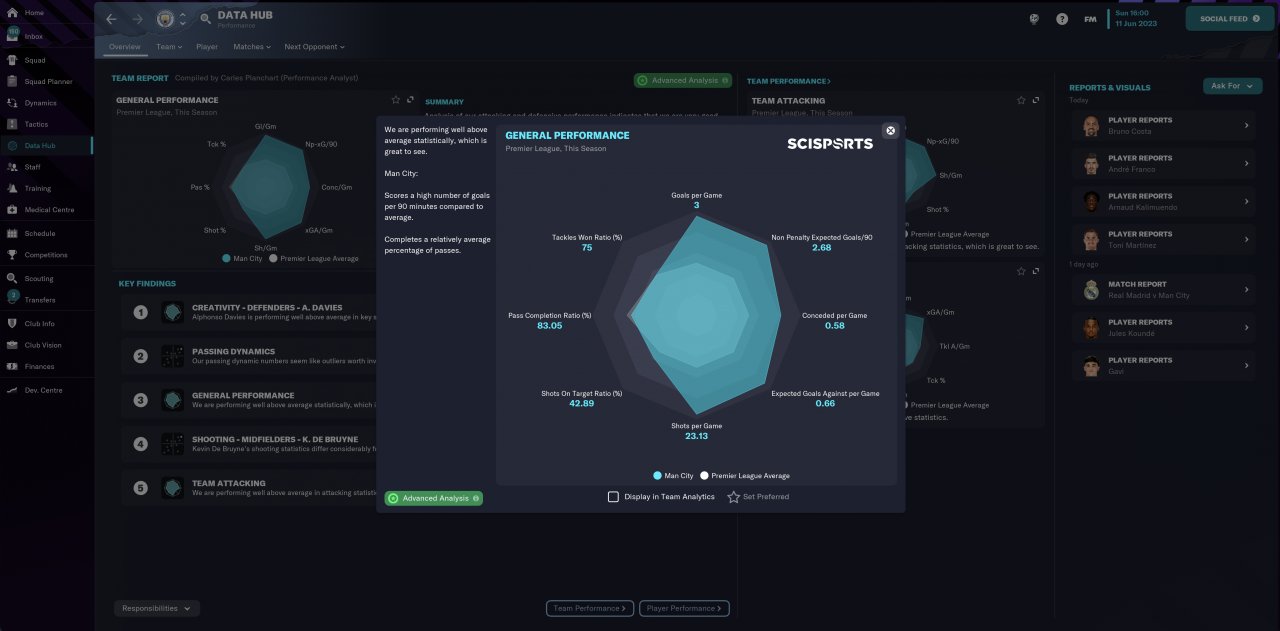Open the Inbox in the sidebar
The height and width of the screenshot is (631, 1280).
tap(46, 36)
